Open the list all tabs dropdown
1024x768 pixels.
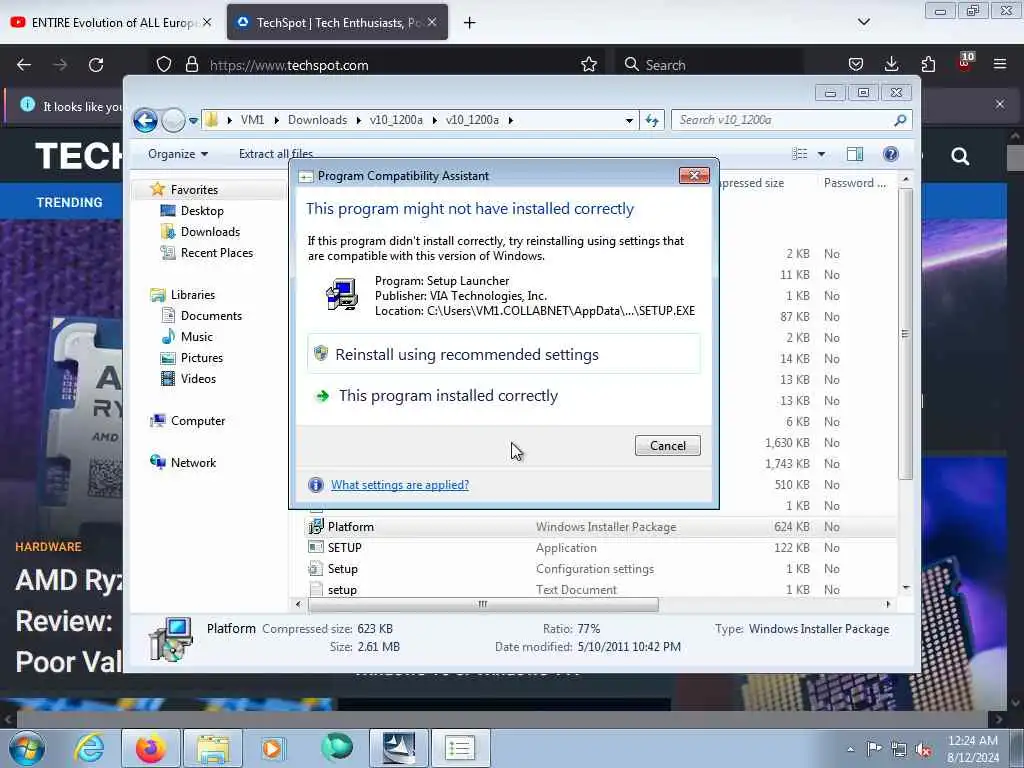tap(863, 22)
